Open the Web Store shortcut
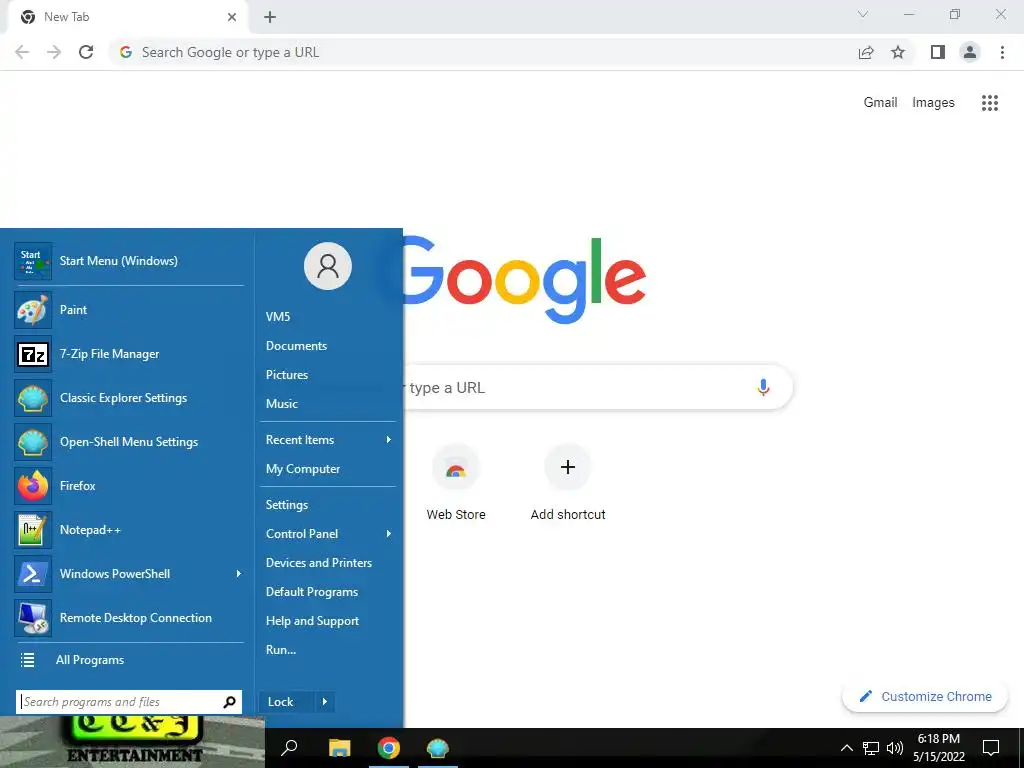Viewport: 1024px width, 768px height. (x=456, y=482)
